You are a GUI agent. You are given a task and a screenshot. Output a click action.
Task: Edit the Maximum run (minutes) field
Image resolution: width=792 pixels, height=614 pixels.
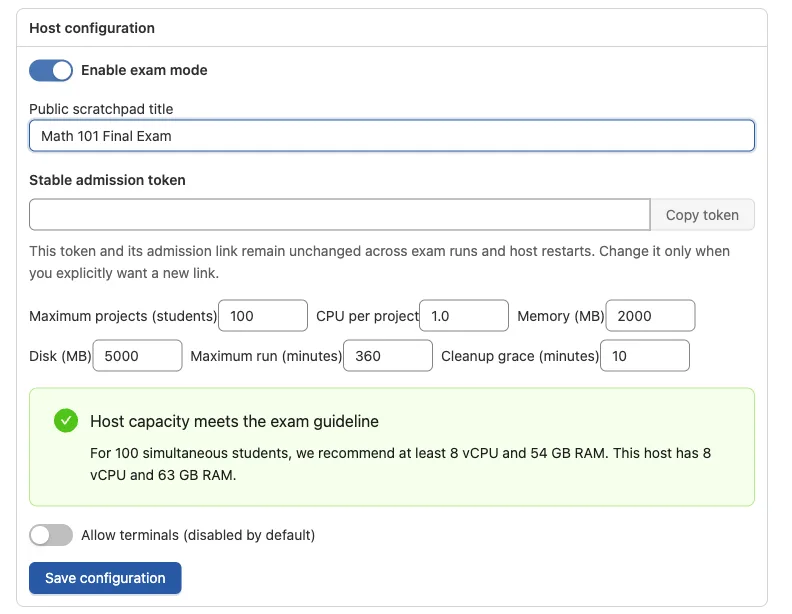[388, 355]
